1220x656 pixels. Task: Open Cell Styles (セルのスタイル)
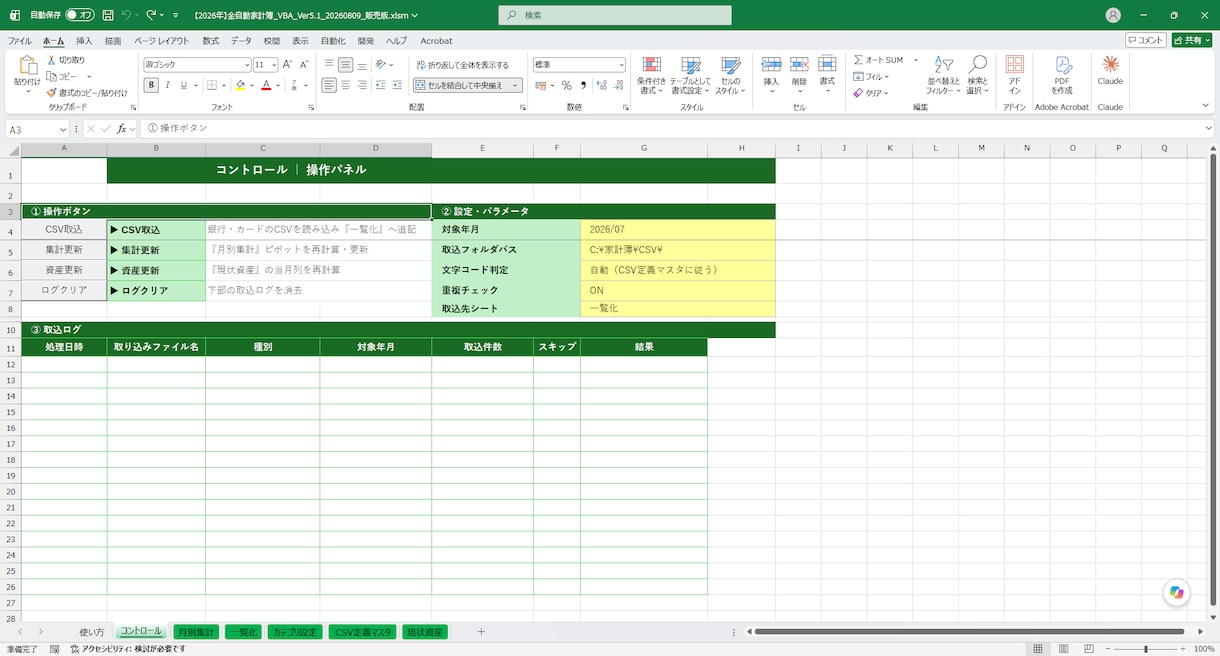click(x=730, y=74)
